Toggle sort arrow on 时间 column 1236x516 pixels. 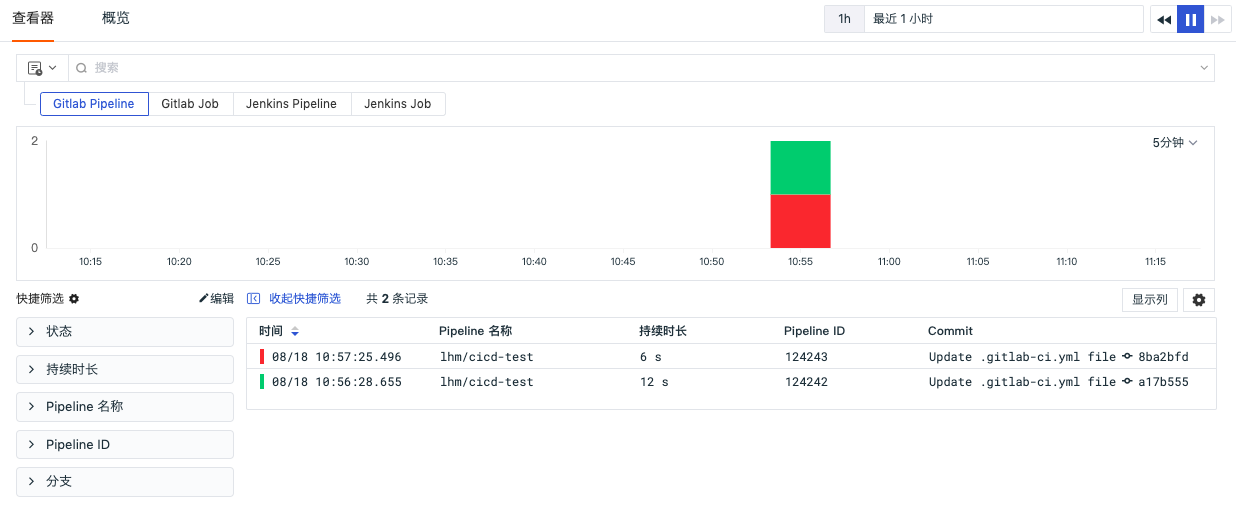point(295,332)
